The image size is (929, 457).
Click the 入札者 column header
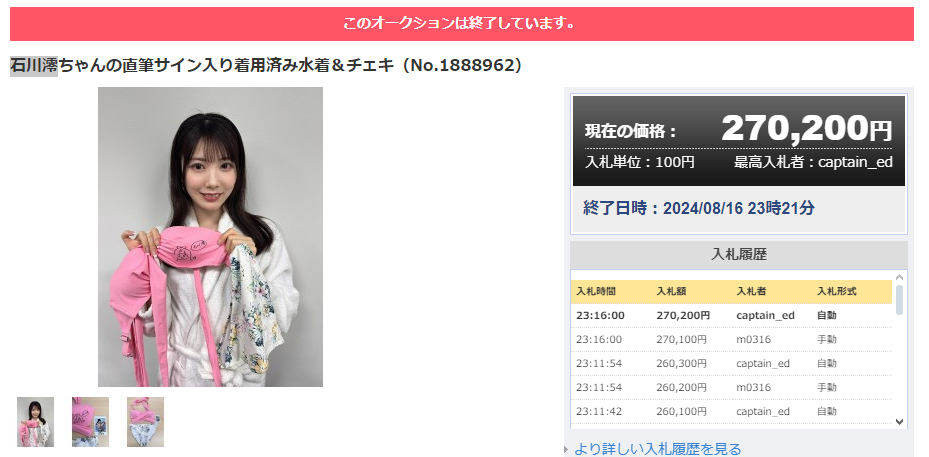751,292
